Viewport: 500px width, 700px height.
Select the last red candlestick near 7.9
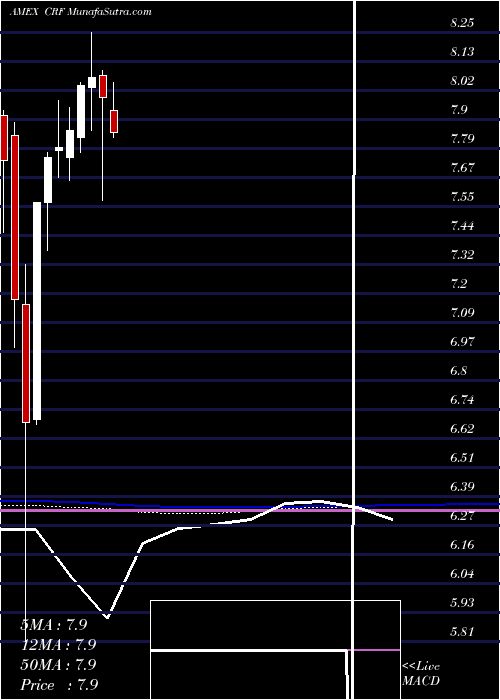click(114, 121)
